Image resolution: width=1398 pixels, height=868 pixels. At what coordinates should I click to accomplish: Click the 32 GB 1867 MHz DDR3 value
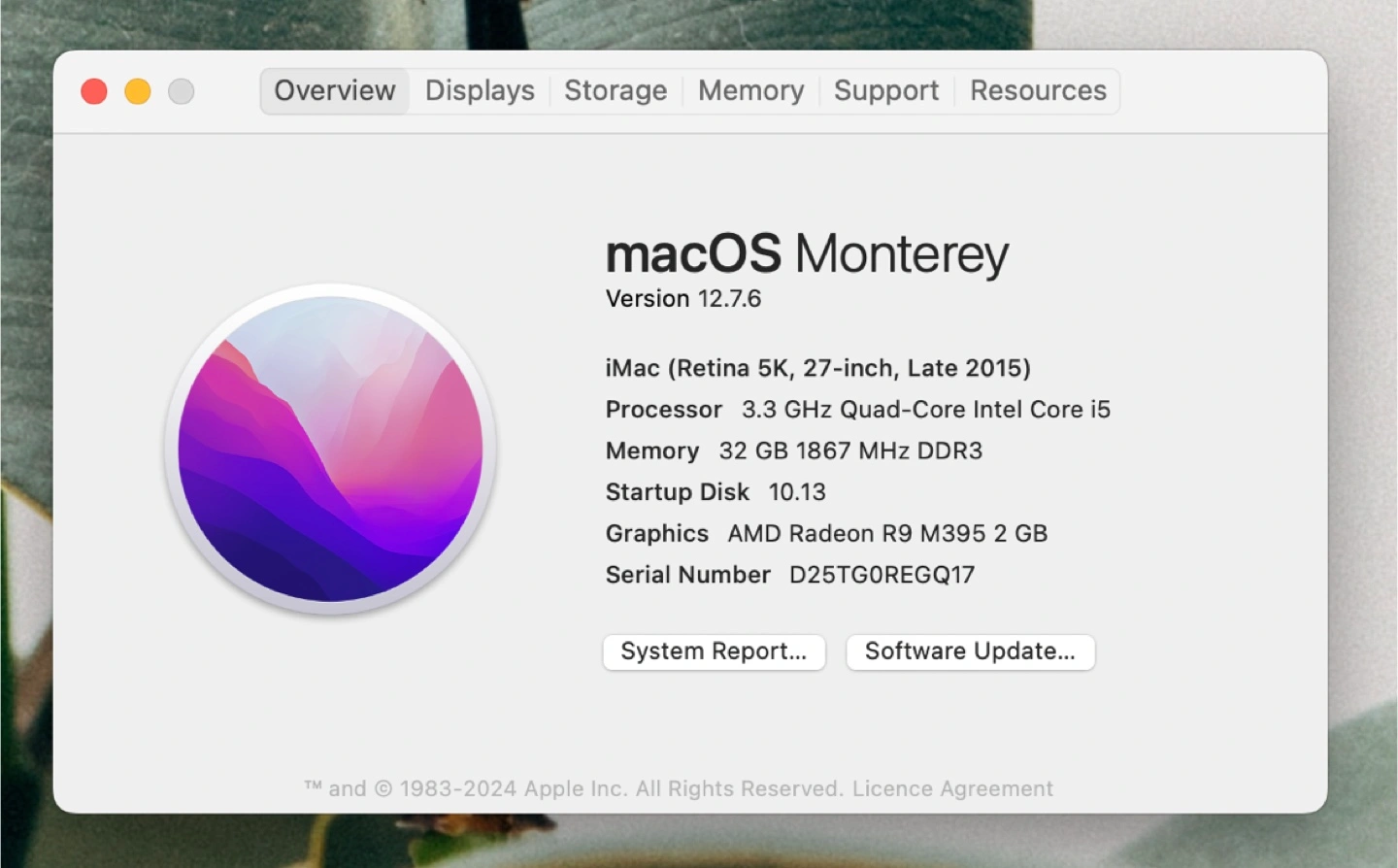click(x=850, y=451)
